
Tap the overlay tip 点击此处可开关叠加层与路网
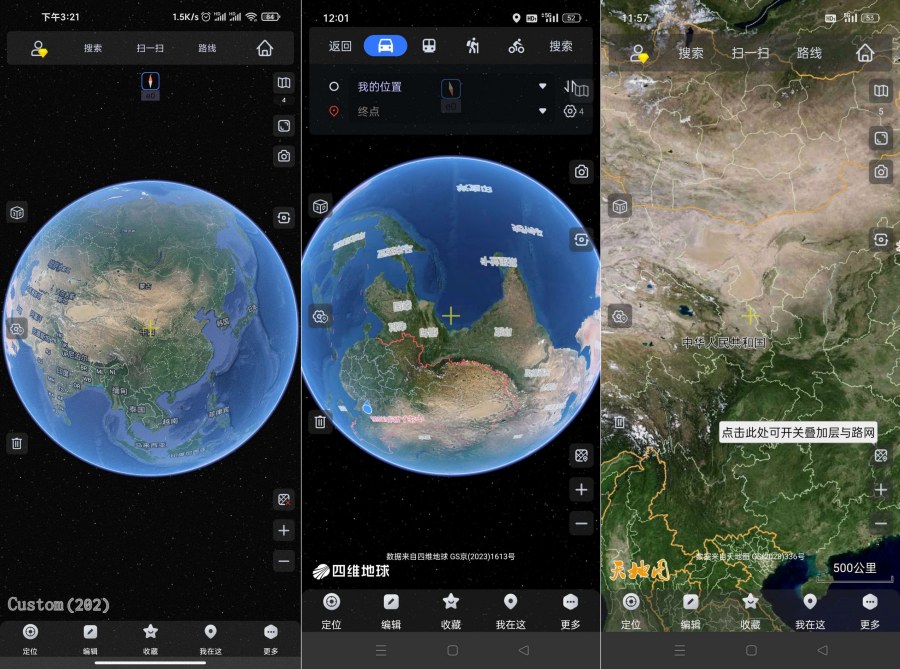(x=798, y=432)
